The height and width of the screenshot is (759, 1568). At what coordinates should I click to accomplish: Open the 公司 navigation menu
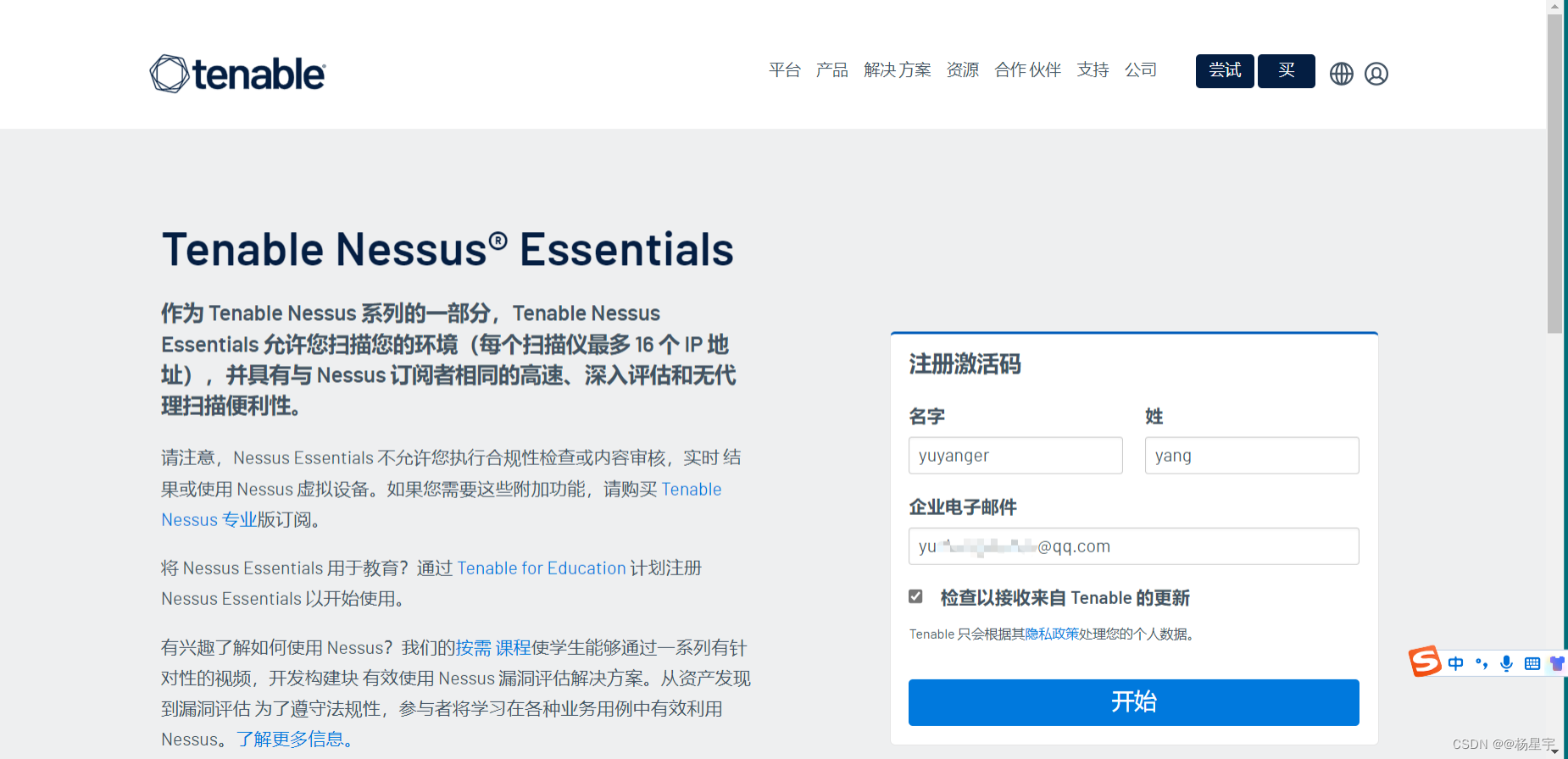click(1141, 70)
